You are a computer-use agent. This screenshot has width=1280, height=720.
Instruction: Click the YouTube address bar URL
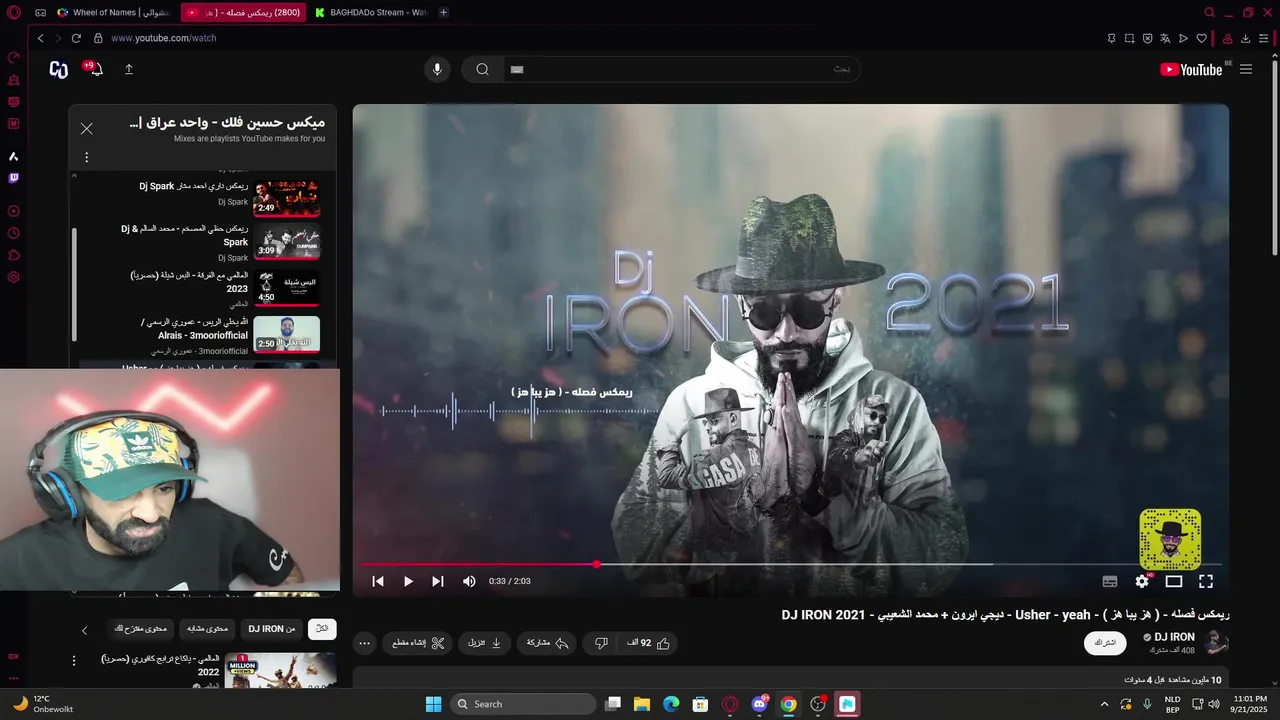point(163,38)
